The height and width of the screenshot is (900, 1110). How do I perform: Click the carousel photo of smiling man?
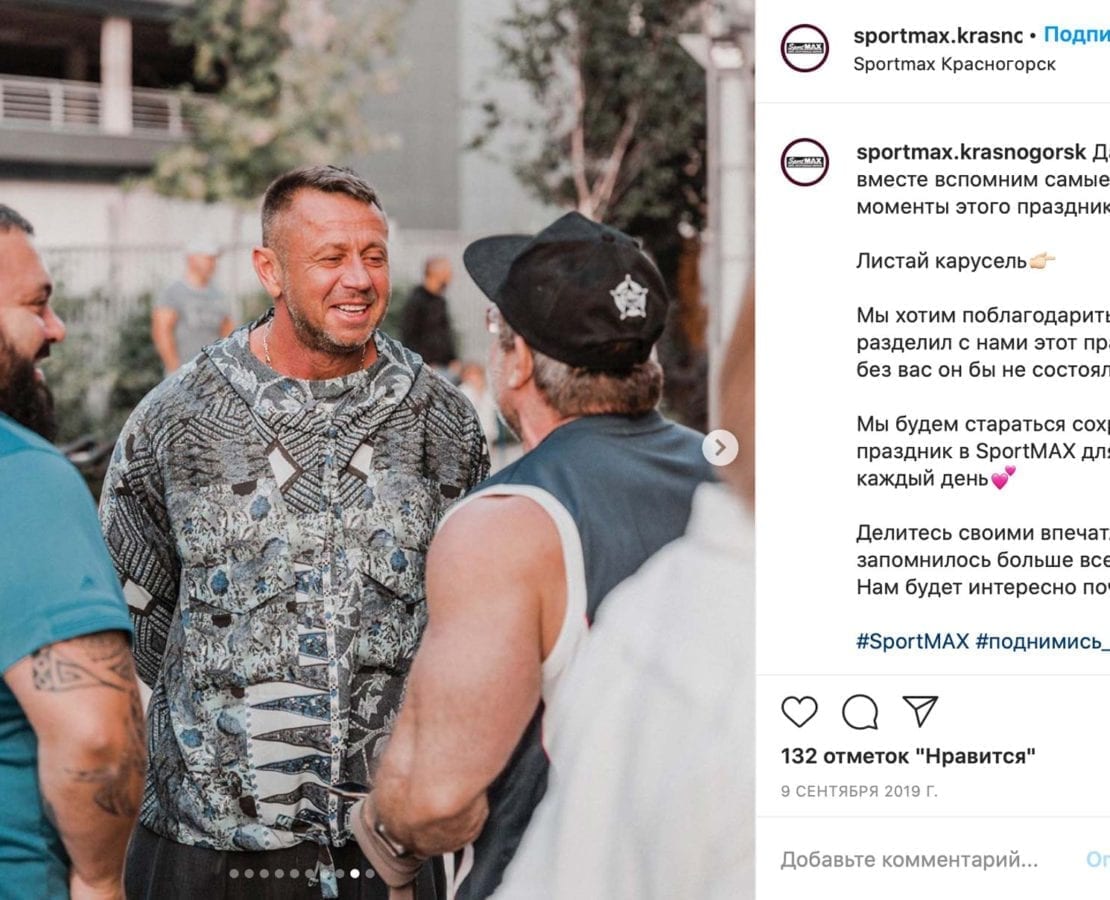pos(377,450)
